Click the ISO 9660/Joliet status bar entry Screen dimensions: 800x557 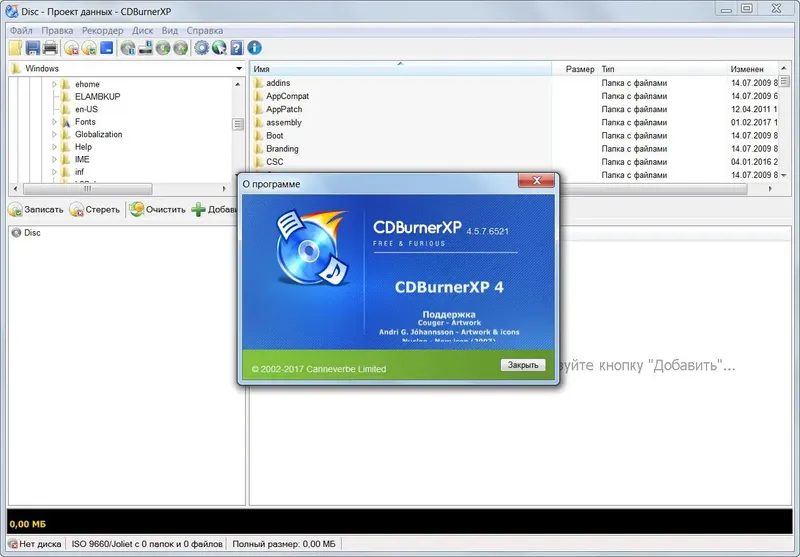[147, 544]
